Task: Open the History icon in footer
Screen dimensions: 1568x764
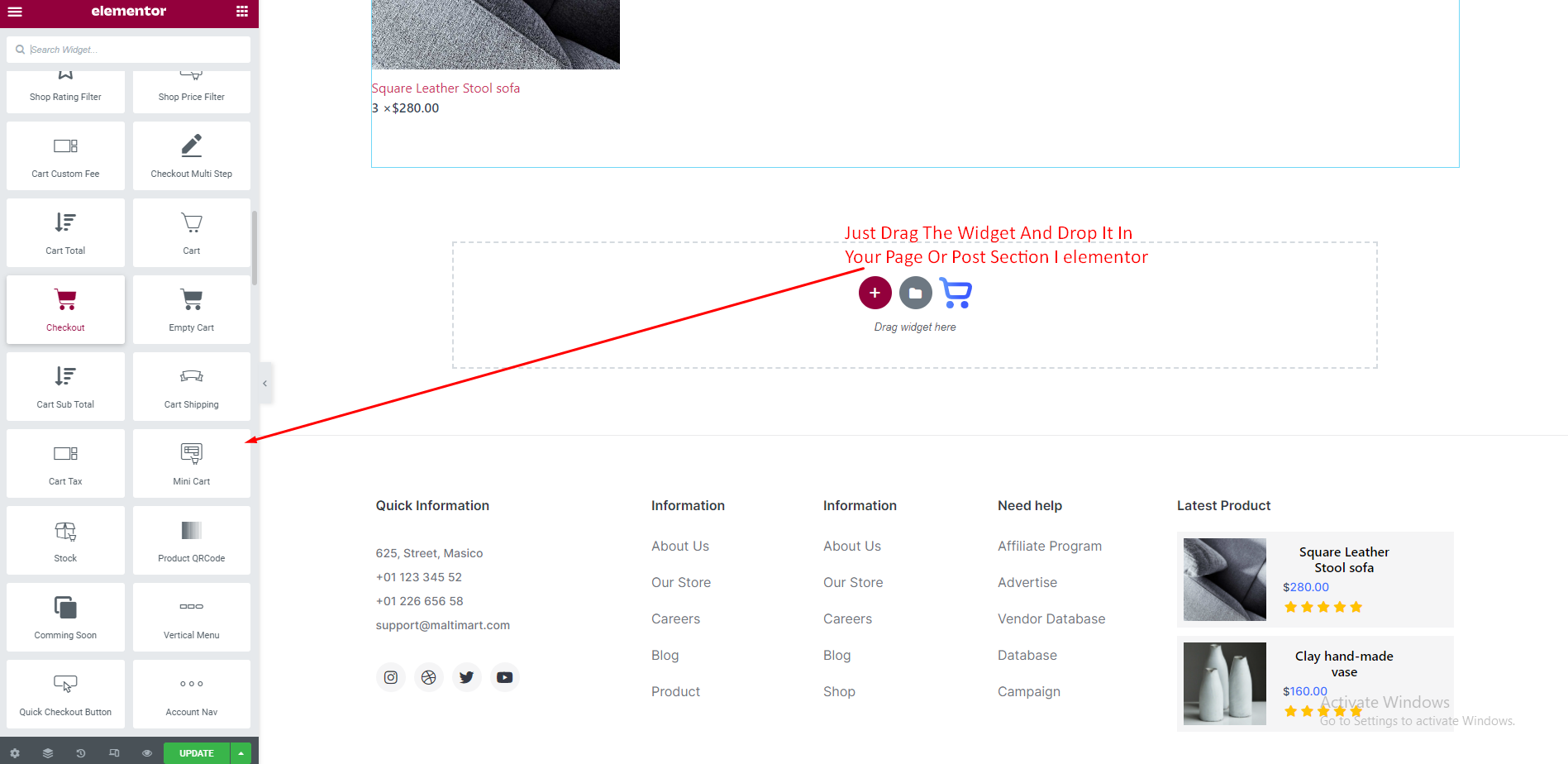Action: (x=80, y=753)
